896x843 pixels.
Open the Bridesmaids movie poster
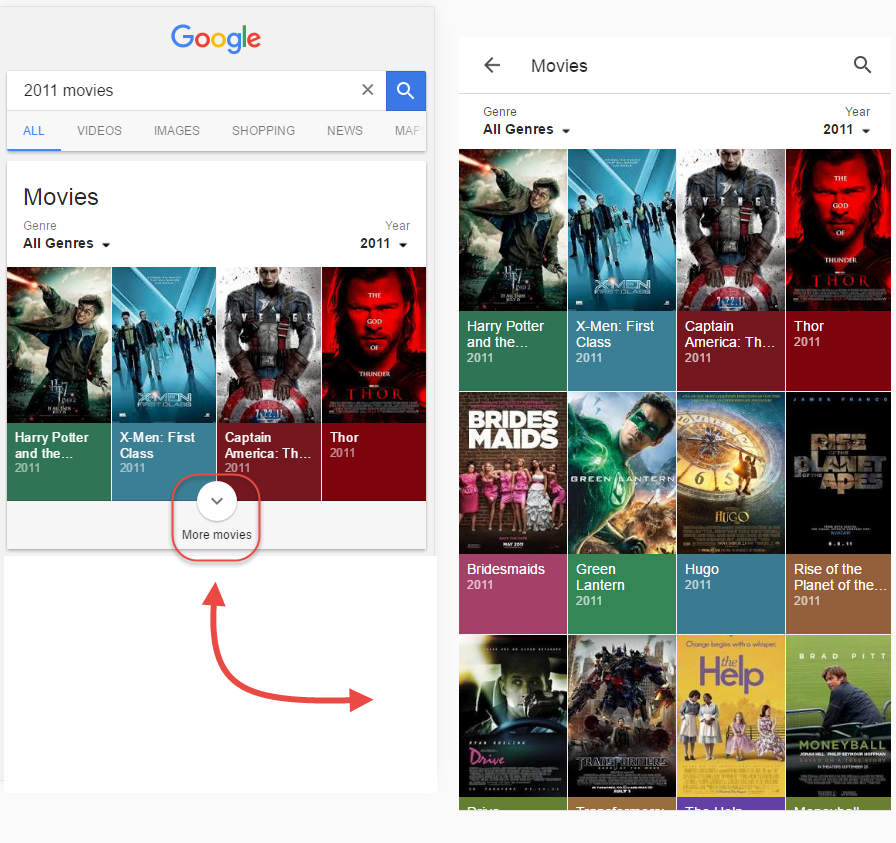pos(513,472)
